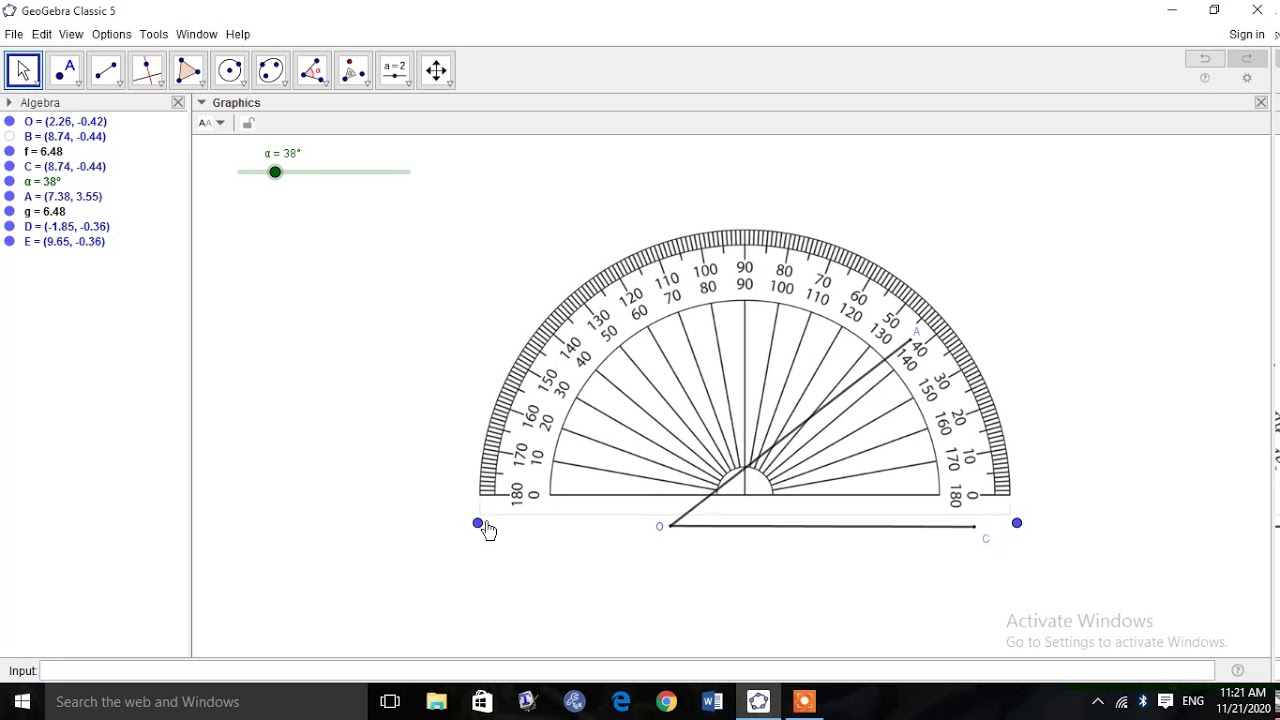Image resolution: width=1280 pixels, height=720 pixels.
Task: Select the Circle with Center tool
Action: (x=230, y=70)
